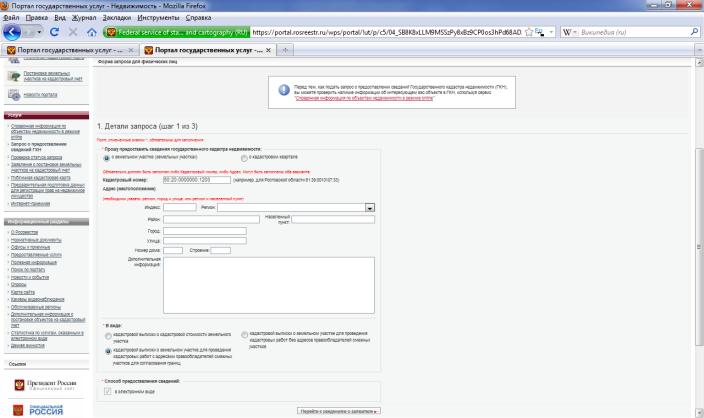
Task: Click the page vertical scrollbar thumb
Action: click(699, 247)
